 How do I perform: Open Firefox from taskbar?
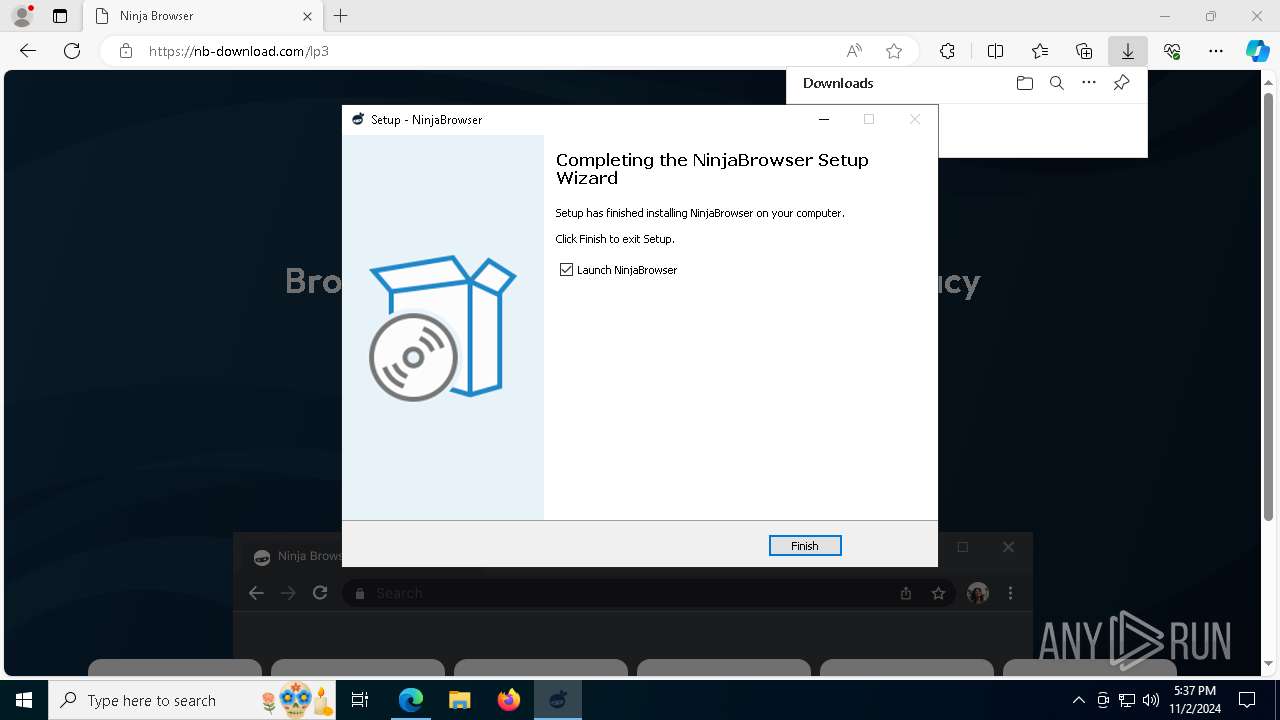pyautogui.click(x=508, y=700)
